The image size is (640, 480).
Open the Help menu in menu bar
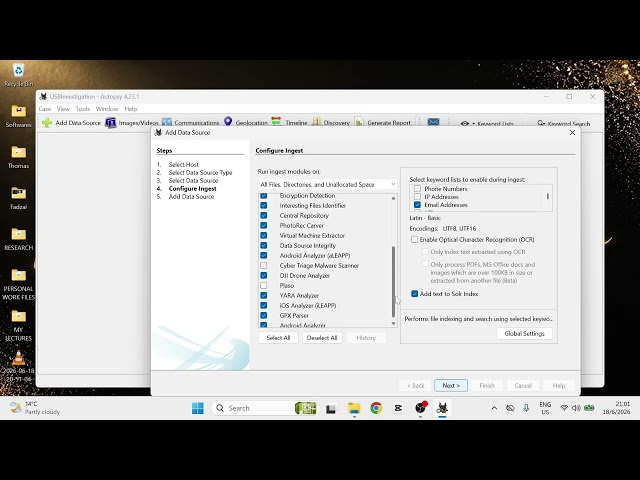tap(131, 109)
